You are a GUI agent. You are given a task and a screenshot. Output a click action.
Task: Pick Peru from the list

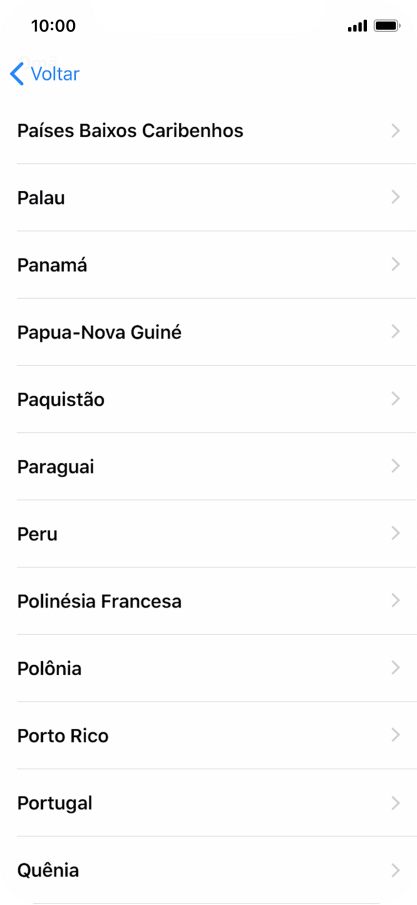pyautogui.click(x=208, y=534)
